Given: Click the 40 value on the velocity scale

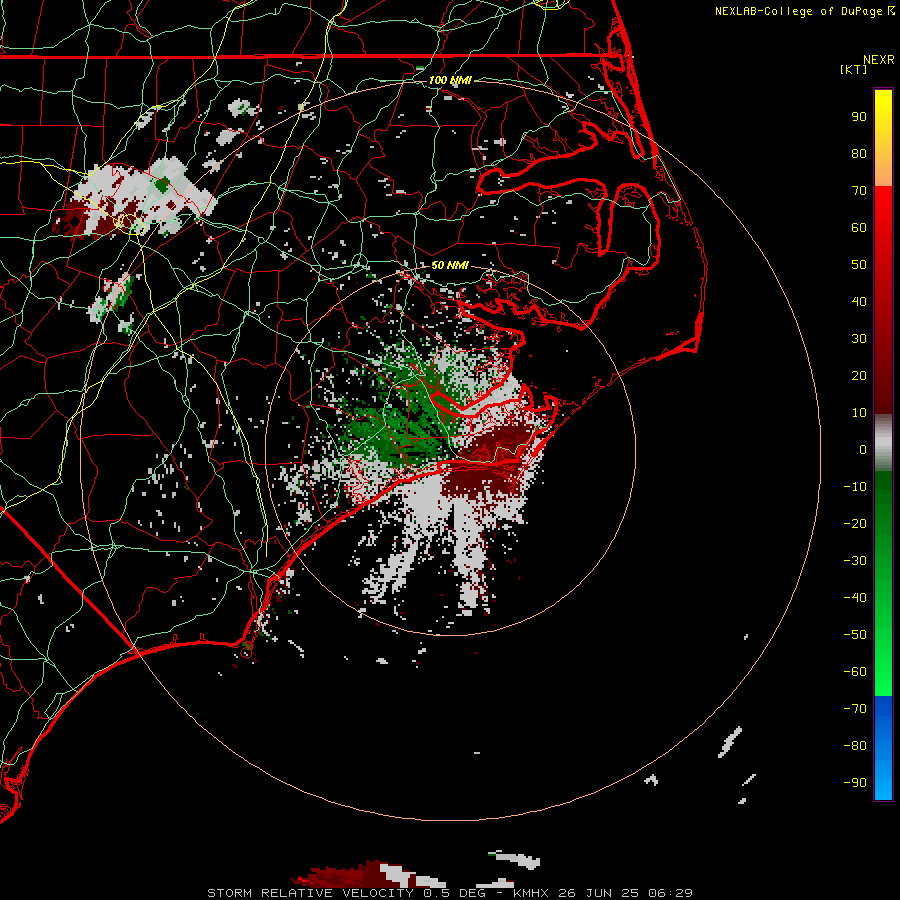Looking at the screenshot, I should (859, 302).
